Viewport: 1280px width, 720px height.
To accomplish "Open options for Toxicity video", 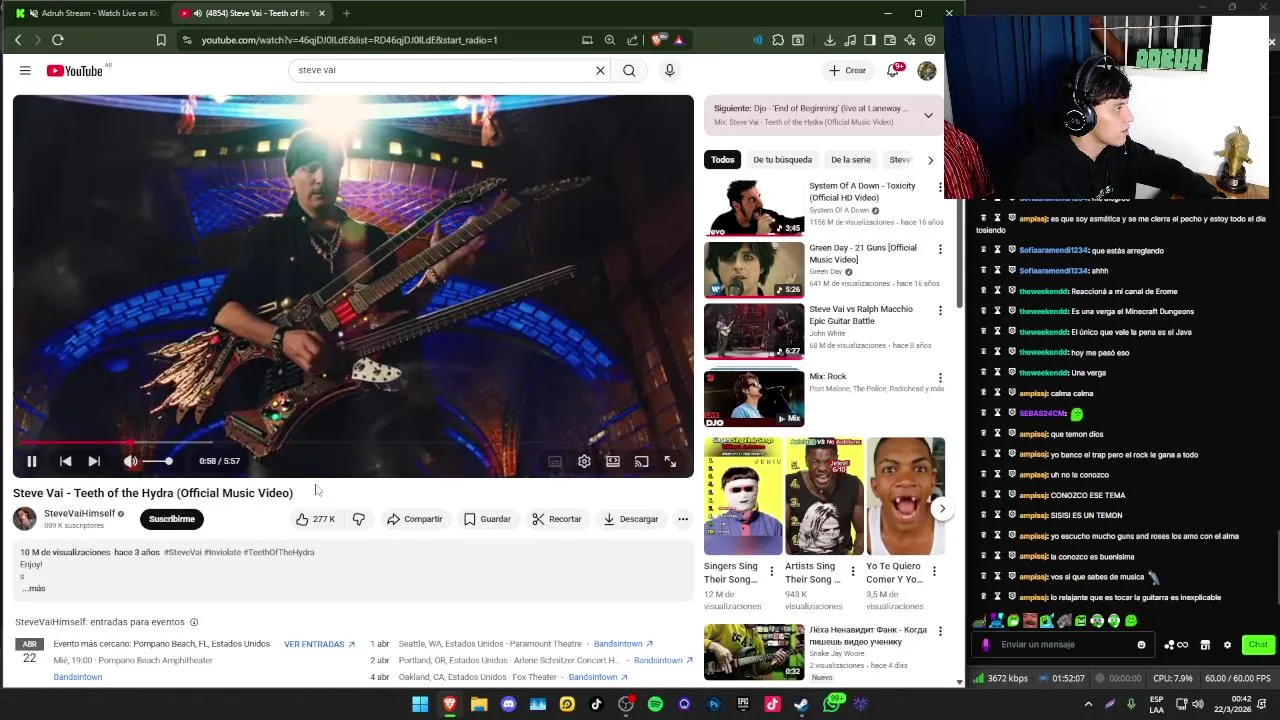I will (940, 187).
